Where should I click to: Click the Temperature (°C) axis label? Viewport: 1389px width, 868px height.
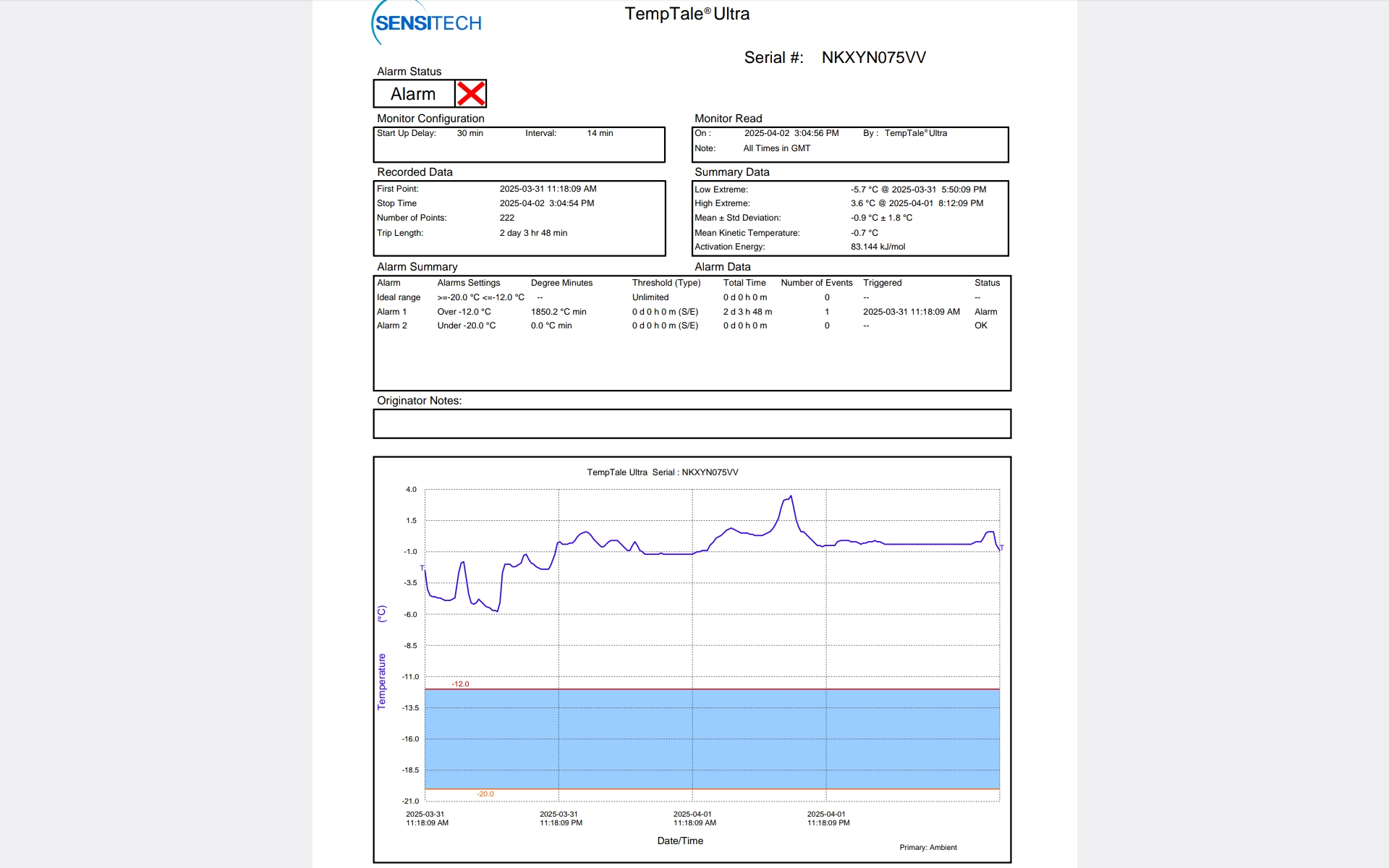coord(382,657)
